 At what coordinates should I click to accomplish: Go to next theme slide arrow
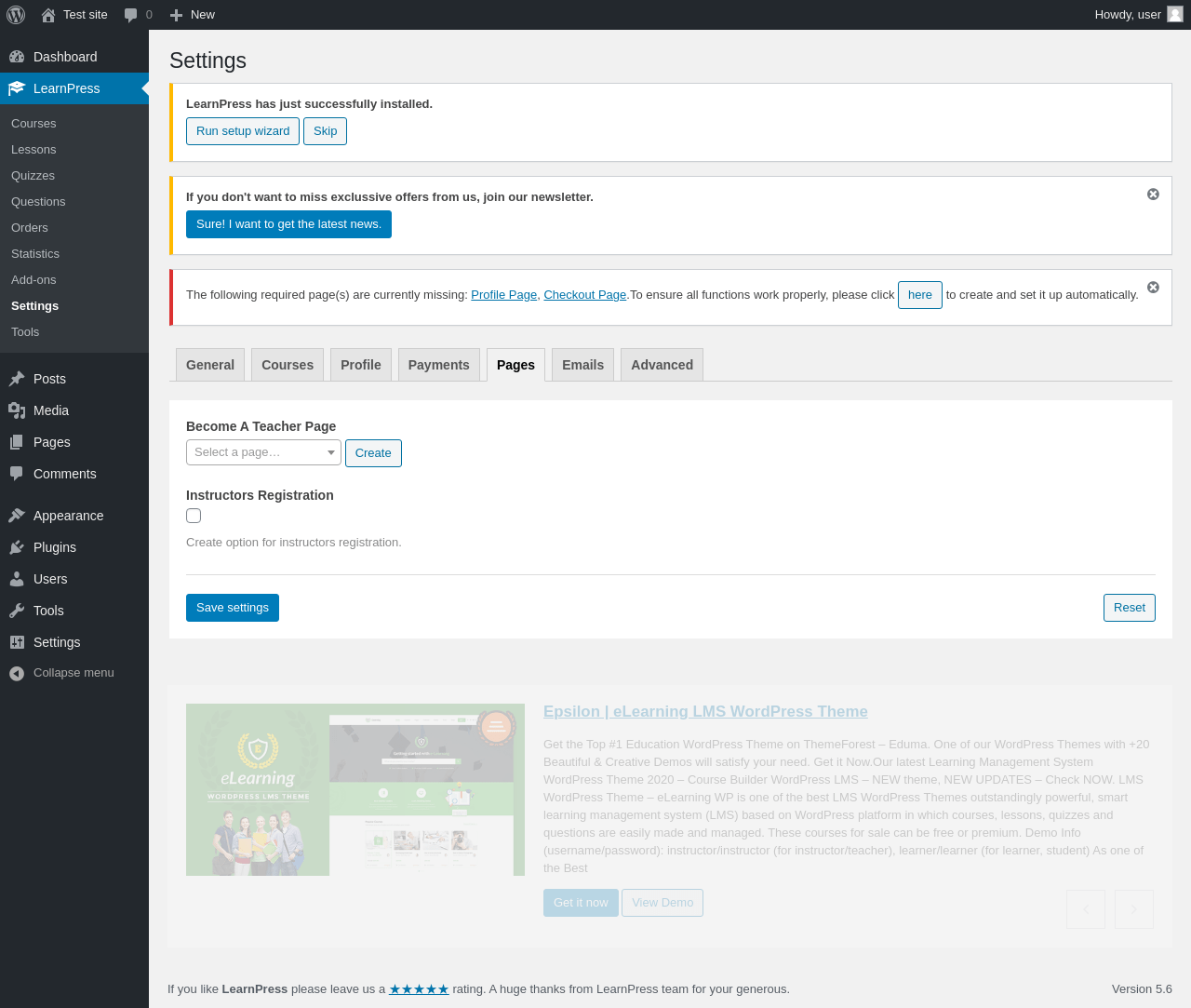tap(1134, 909)
